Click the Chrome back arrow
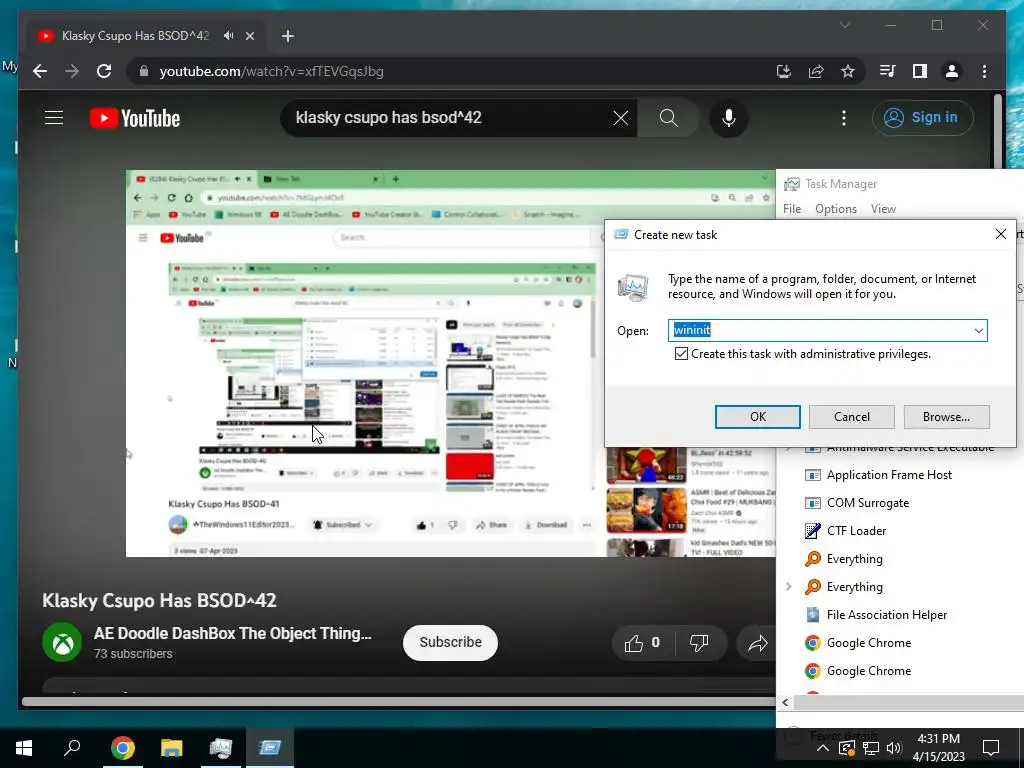This screenshot has width=1024, height=768. [x=40, y=71]
